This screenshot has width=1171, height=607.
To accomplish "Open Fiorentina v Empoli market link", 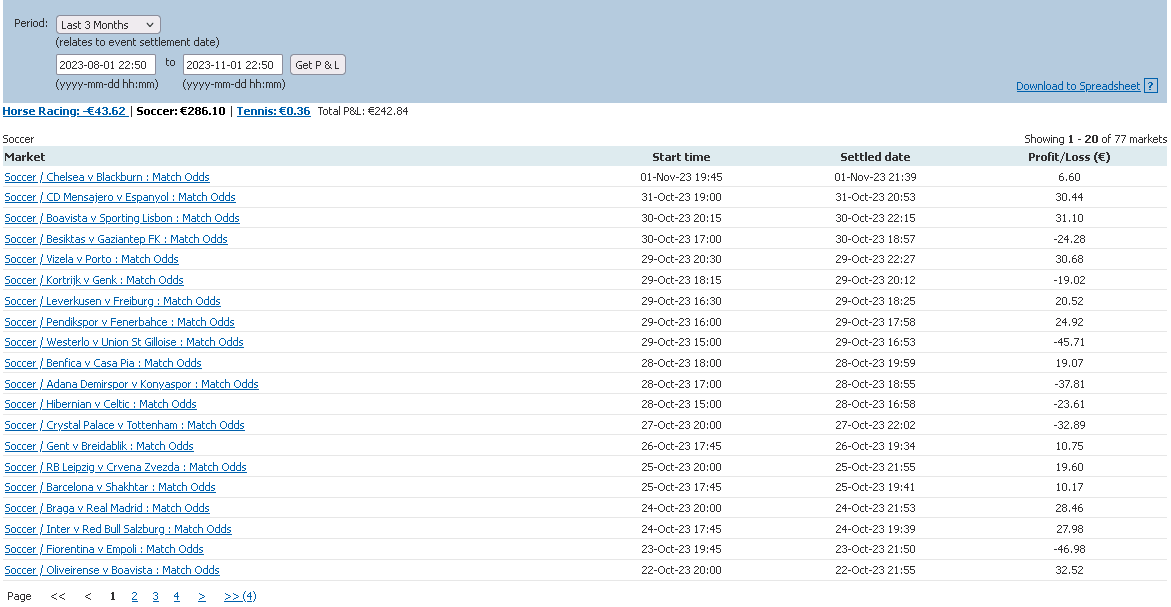I will coord(104,549).
